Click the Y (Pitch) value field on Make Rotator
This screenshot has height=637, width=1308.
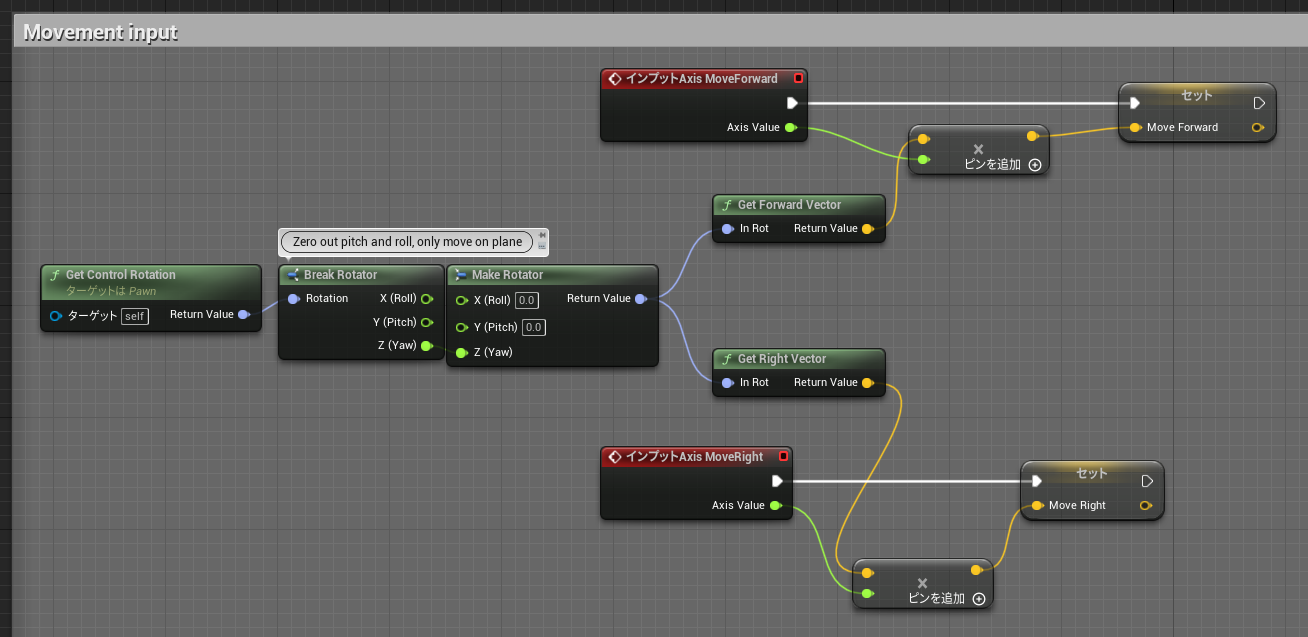[x=534, y=327]
